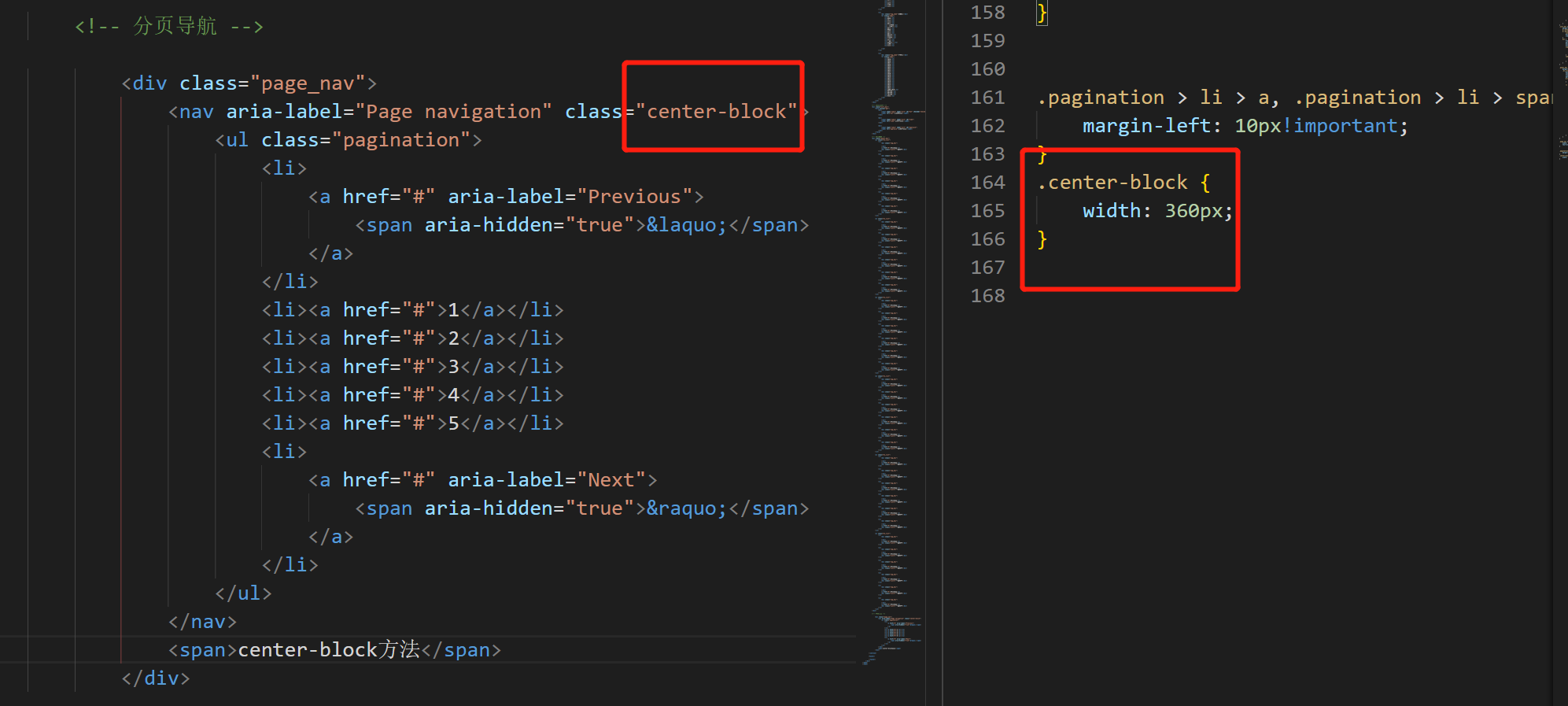Click line number 161 in CSS gutter
This screenshot has width=1568, height=706.
pos(988,97)
